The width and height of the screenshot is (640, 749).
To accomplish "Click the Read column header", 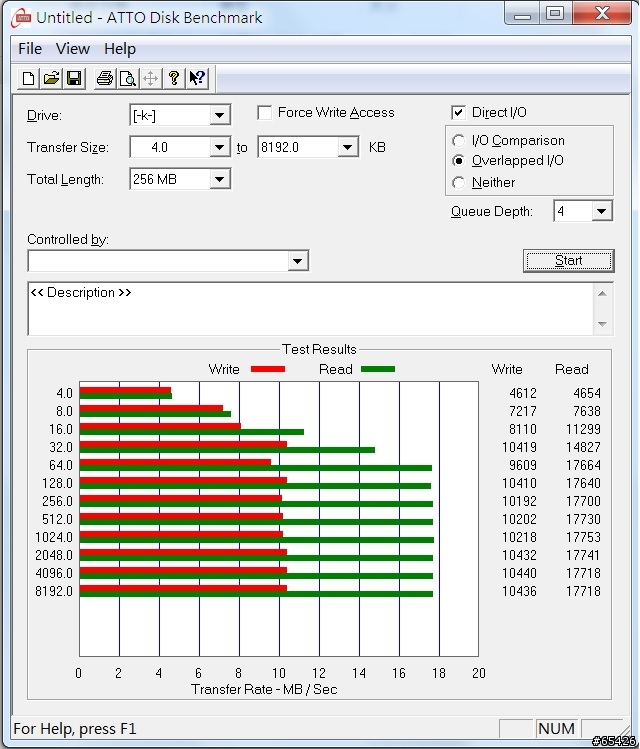I will coord(571,369).
